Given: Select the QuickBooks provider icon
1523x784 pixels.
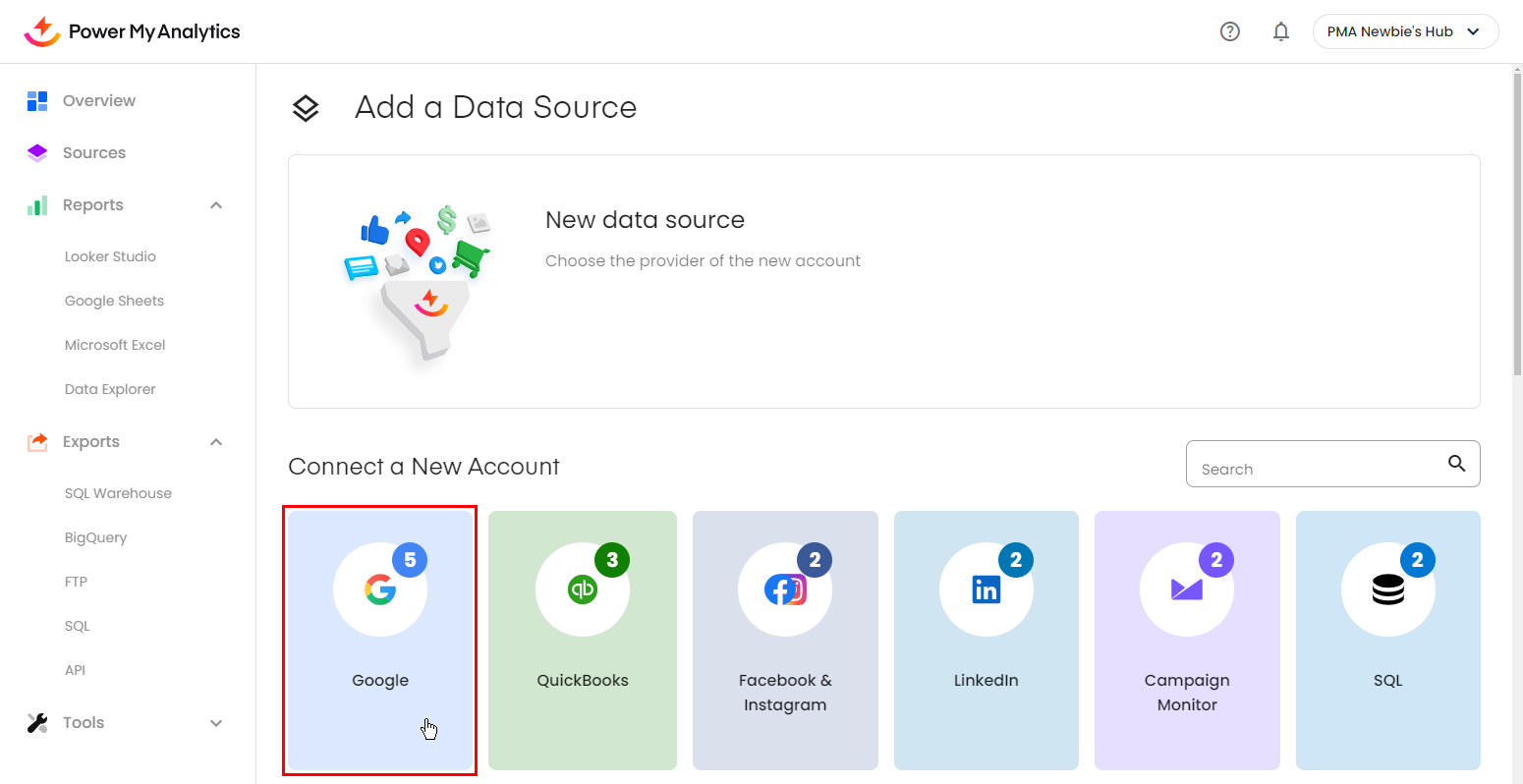Looking at the screenshot, I should tap(583, 589).
